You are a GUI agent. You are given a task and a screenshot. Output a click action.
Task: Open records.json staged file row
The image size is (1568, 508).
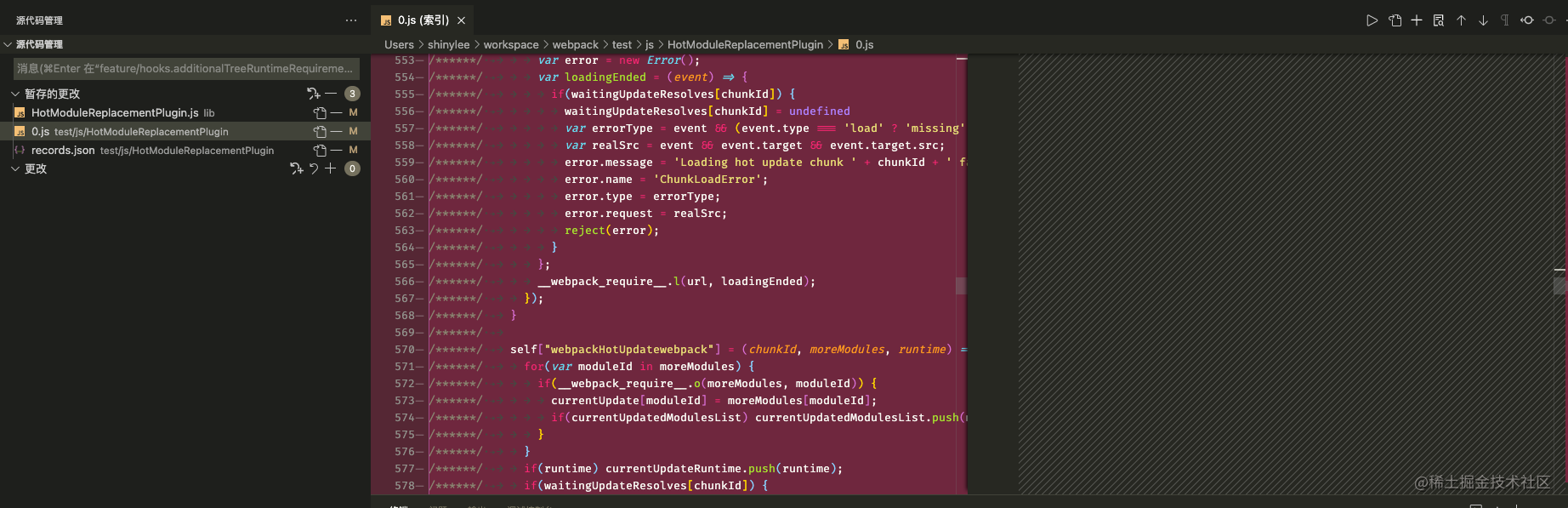pos(185,150)
